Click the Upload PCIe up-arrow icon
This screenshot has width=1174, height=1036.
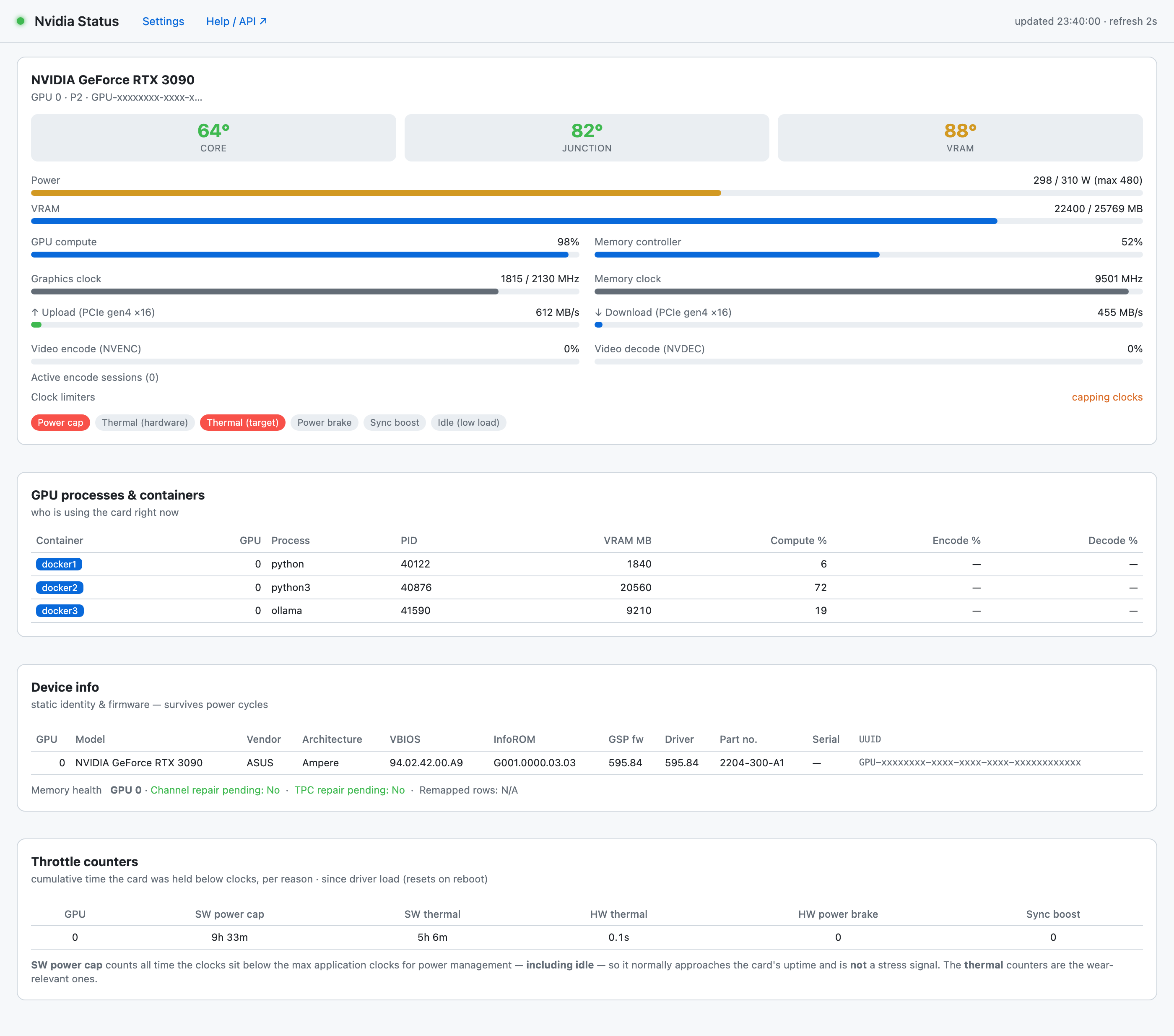[x=35, y=312]
